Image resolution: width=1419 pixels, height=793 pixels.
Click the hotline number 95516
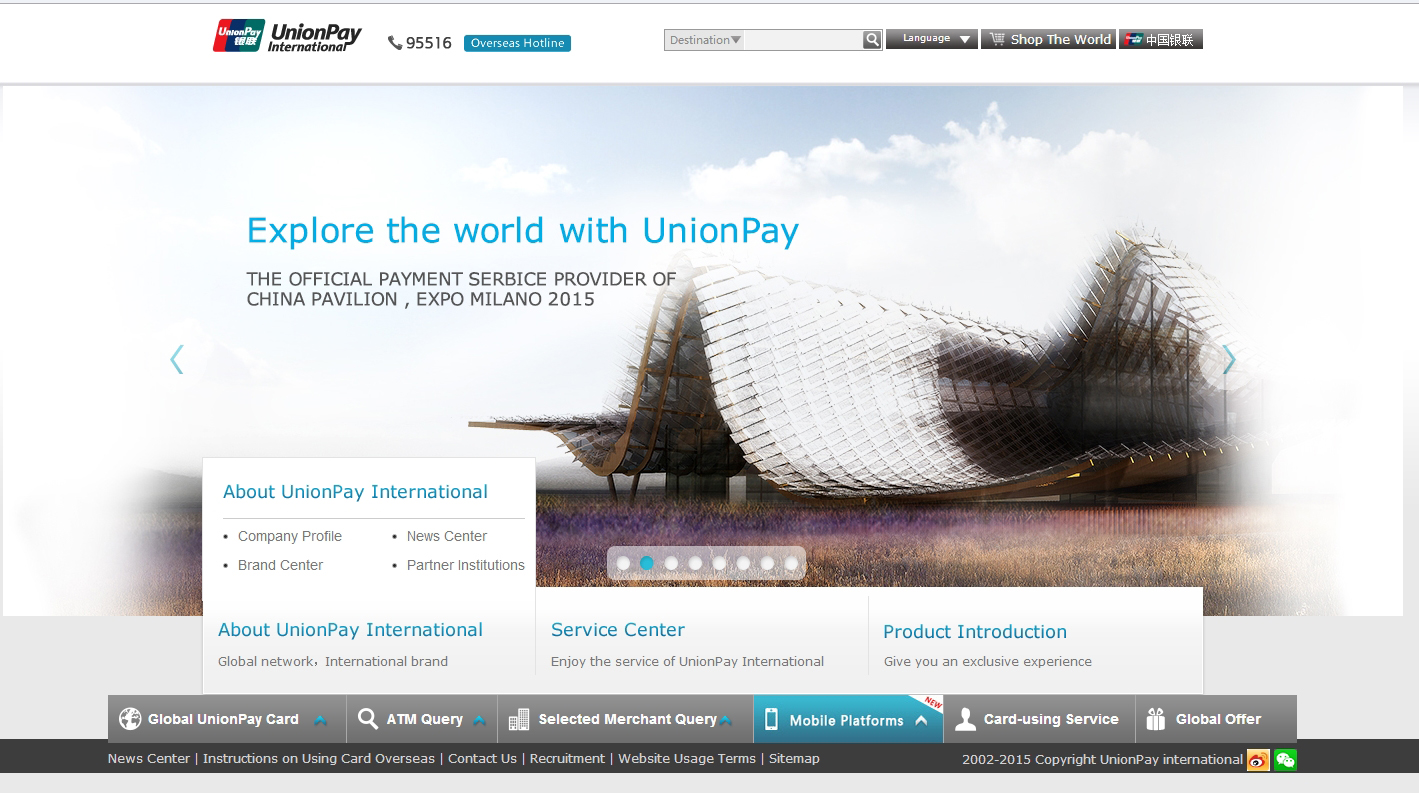[429, 43]
